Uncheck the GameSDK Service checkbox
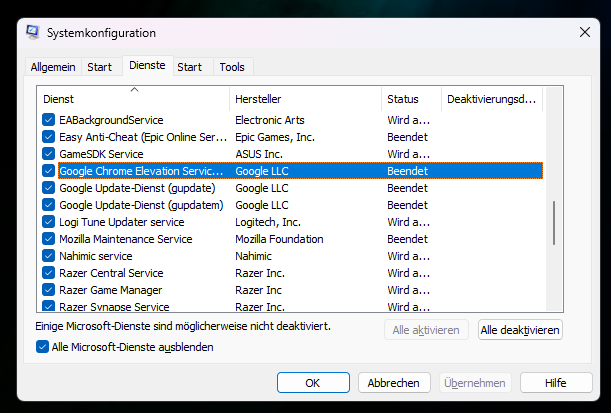The height and width of the screenshot is (413, 611). pyautogui.click(x=49, y=154)
